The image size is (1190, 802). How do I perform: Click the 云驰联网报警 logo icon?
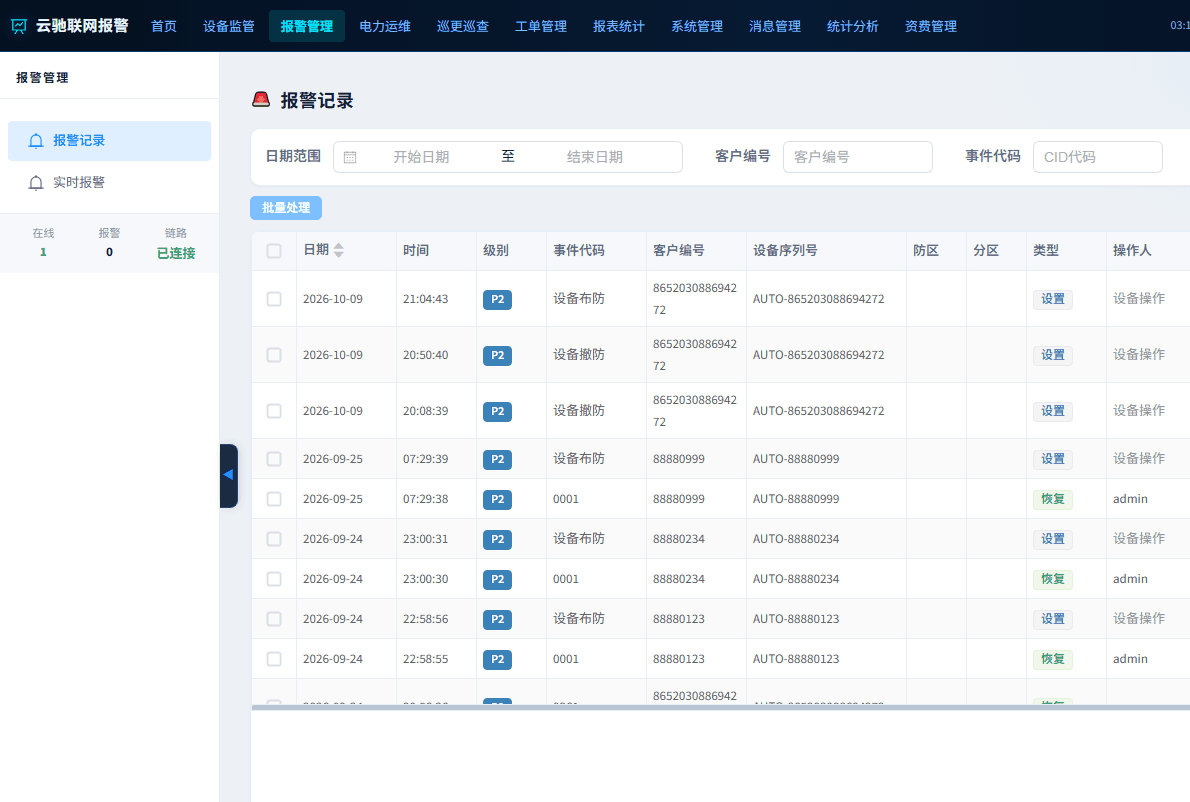click(19, 27)
